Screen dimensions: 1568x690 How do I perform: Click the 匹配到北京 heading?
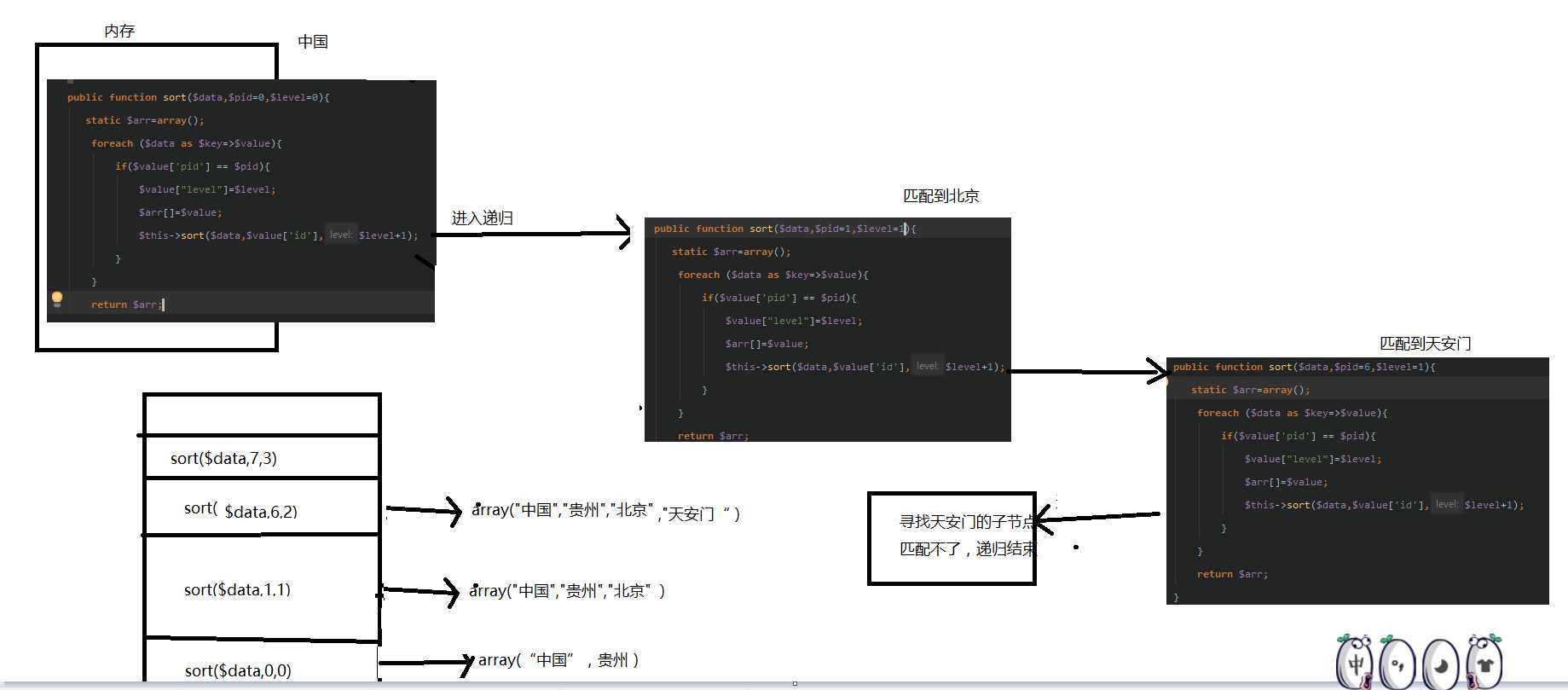(941, 196)
